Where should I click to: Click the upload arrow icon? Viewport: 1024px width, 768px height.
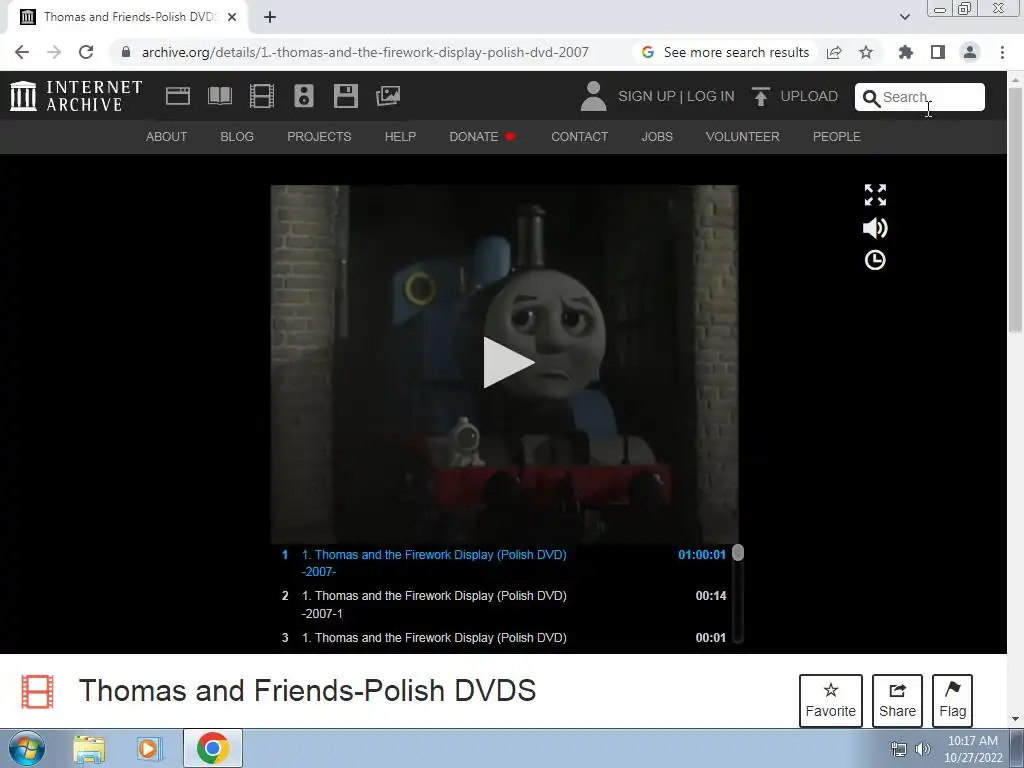tap(760, 96)
